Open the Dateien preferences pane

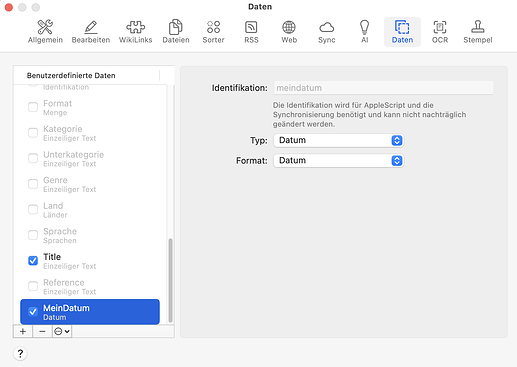click(x=176, y=32)
